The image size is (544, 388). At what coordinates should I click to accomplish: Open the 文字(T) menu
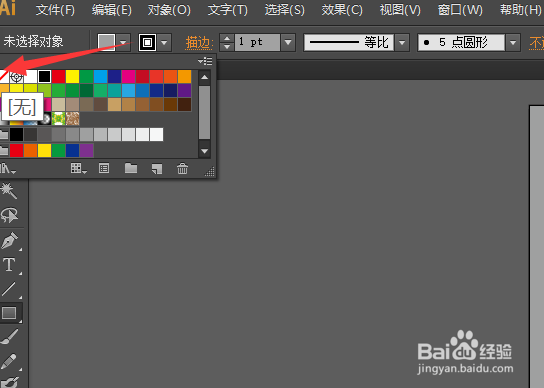[228, 10]
